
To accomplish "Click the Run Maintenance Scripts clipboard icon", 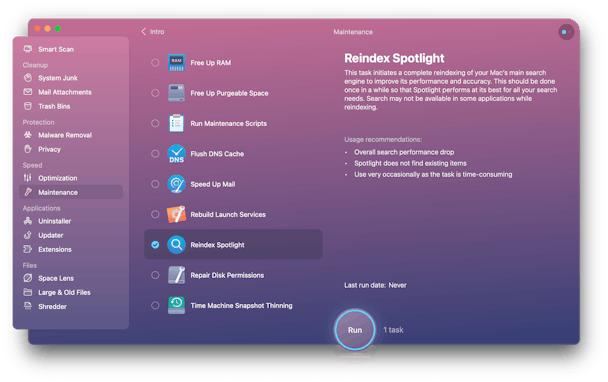I will tap(176, 123).
